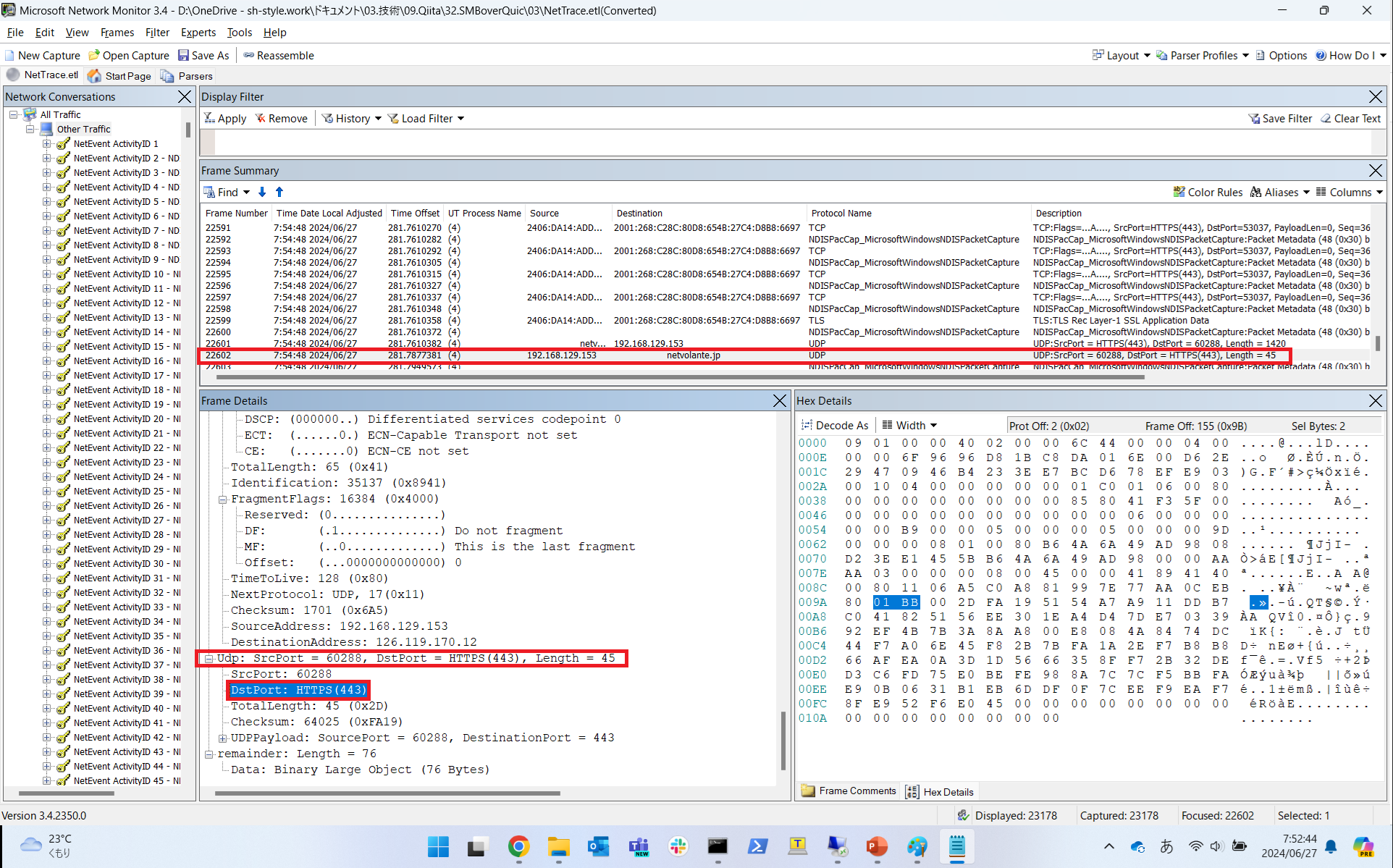This screenshot has width=1393, height=868.
Task: Click the Save Filter button
Action: [1280, 119]
